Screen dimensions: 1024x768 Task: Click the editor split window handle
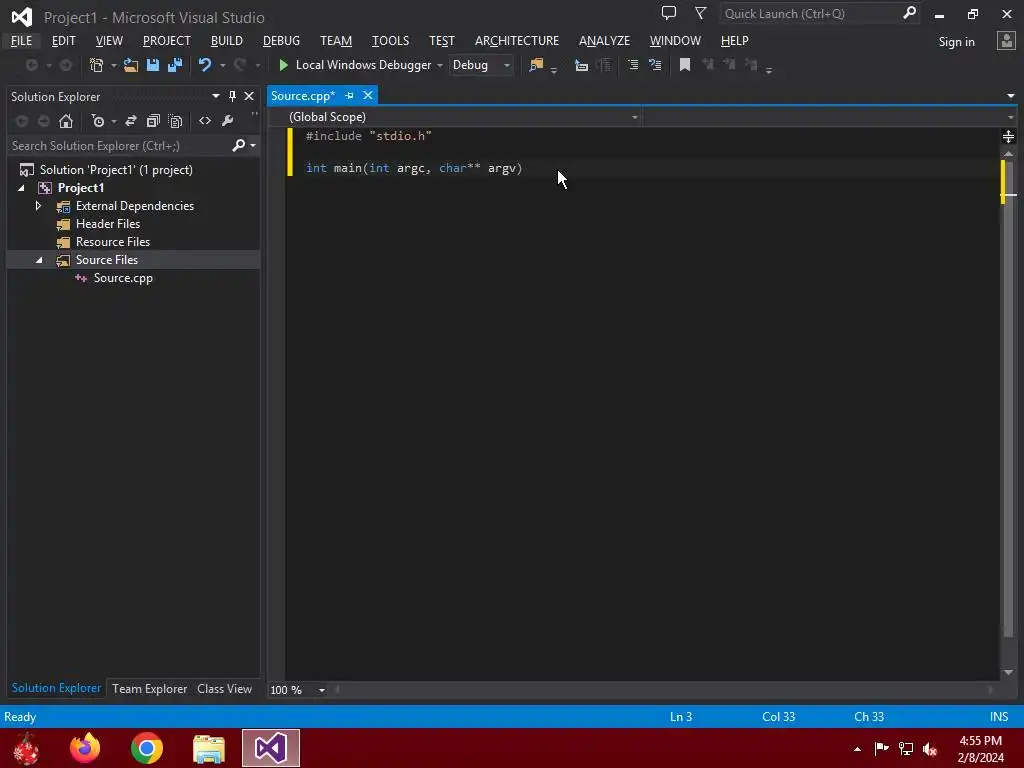tap(1008, 136)
